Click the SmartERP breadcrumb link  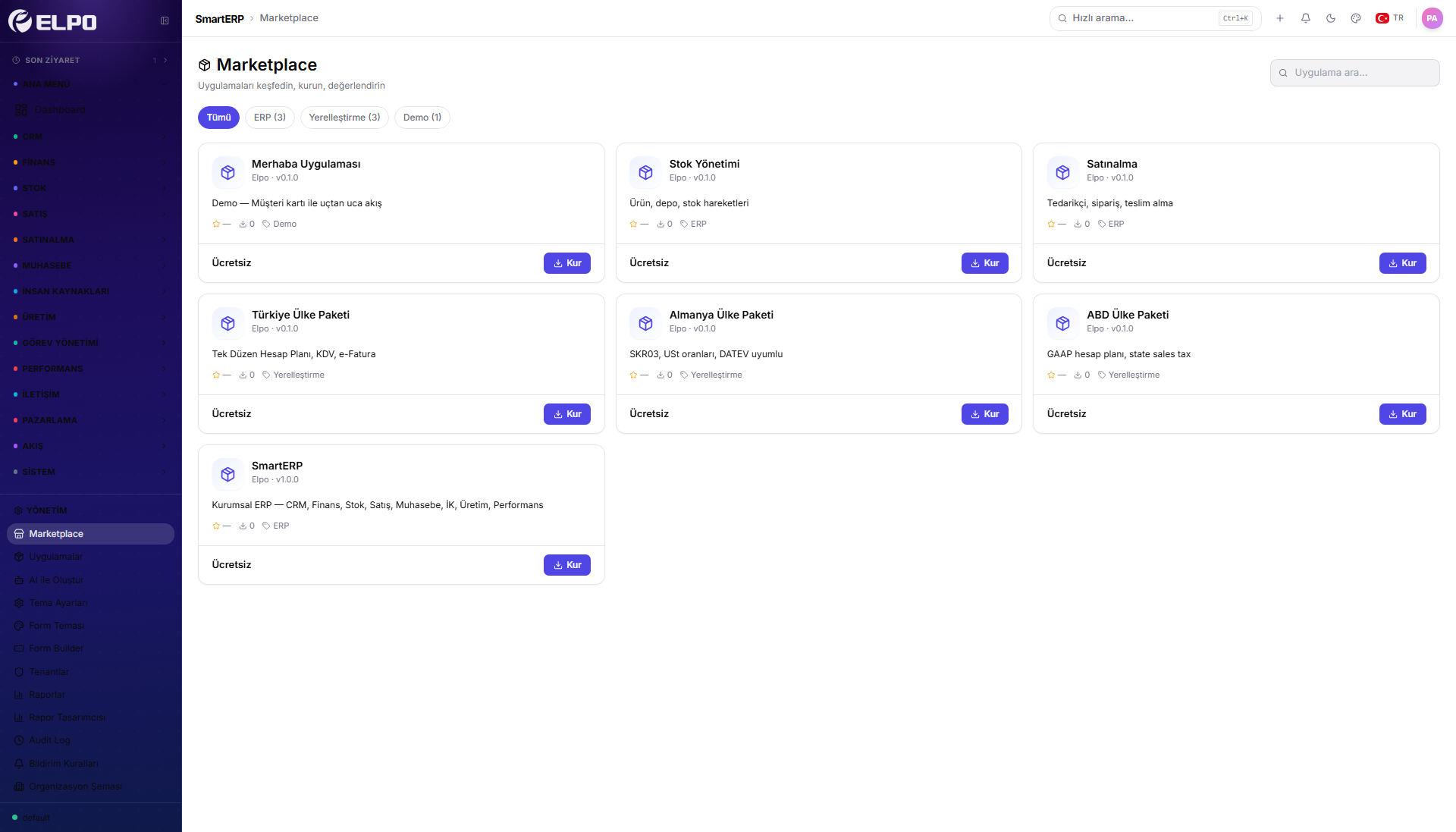click(219, 18)
